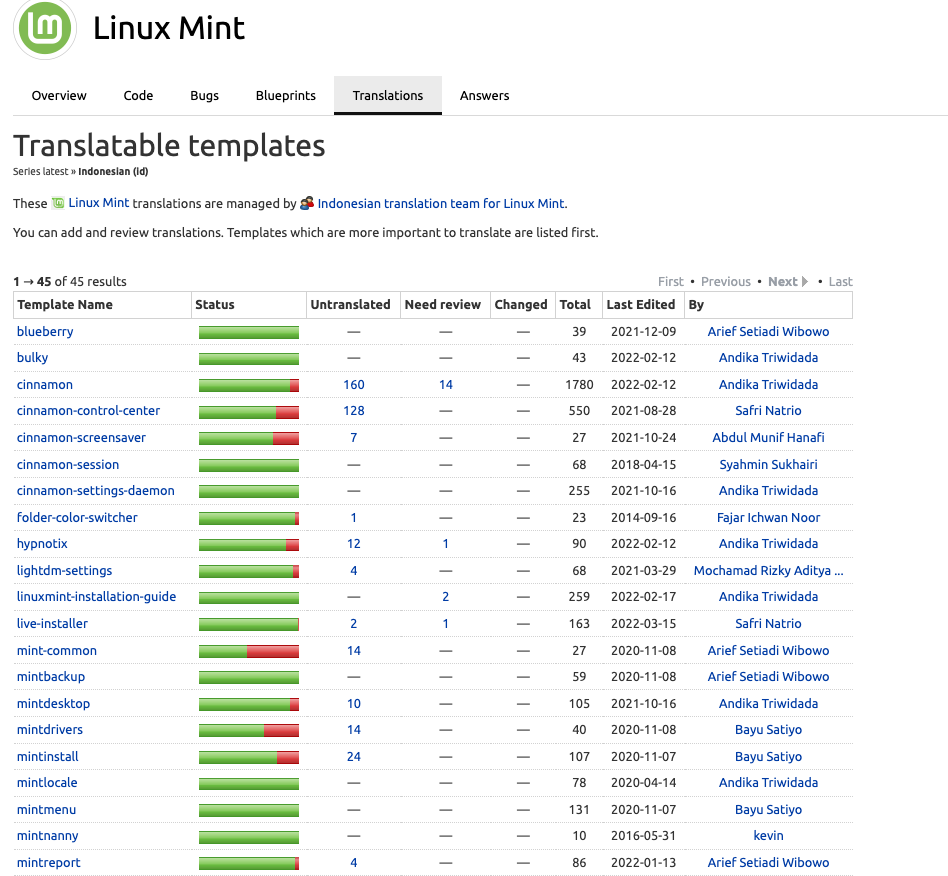Image resolution: width=948 pixels, height=876 pixels.
Task: Click the First pagination link
Action: tap(670, 282)
